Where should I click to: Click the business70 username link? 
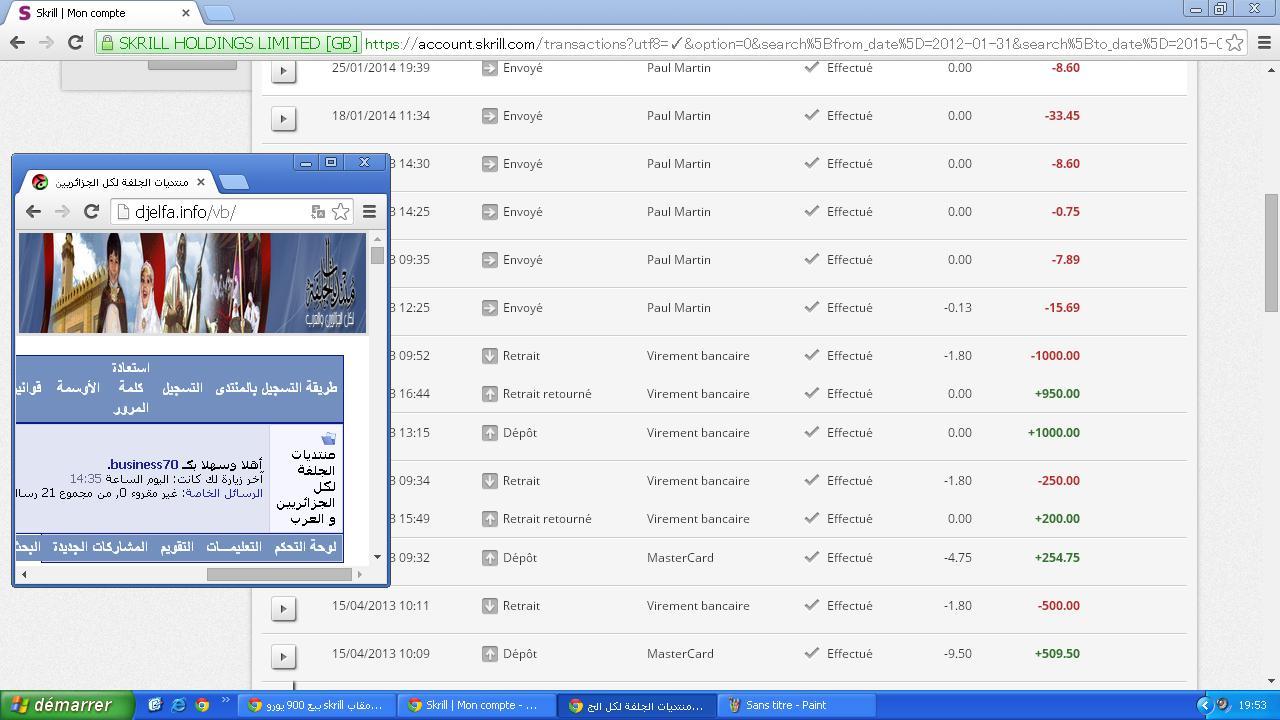pos(144,464)
